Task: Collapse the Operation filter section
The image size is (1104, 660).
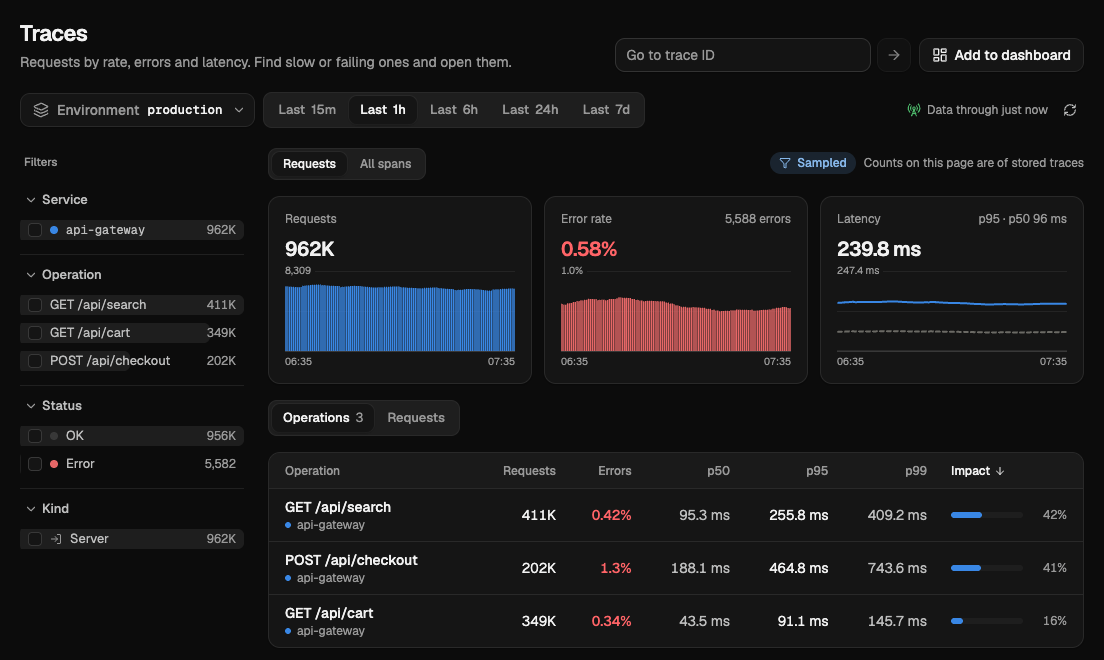Action: point(64,275)
